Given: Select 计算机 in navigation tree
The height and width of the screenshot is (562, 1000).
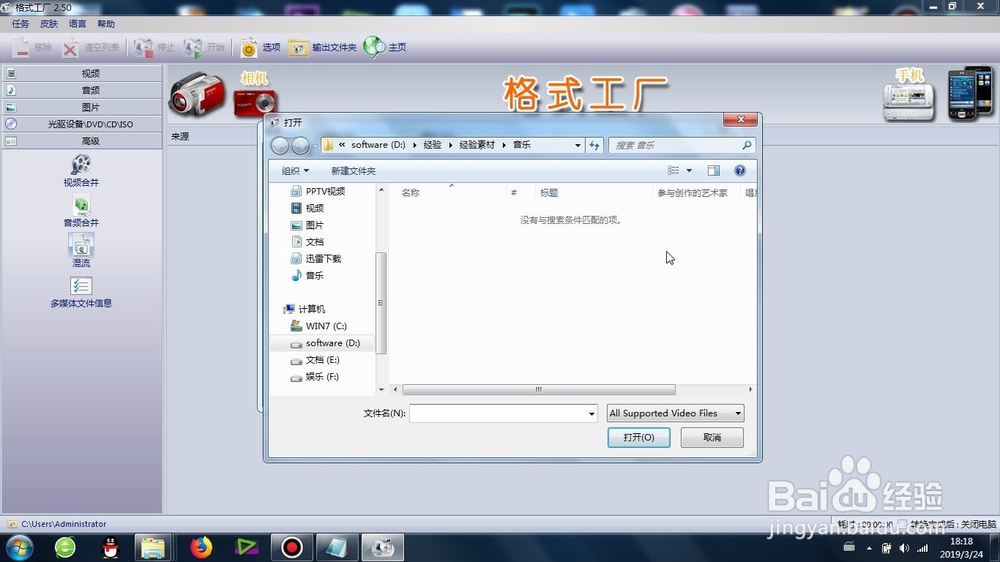Looking at the screenshot, I should click(x=305, y=309).
